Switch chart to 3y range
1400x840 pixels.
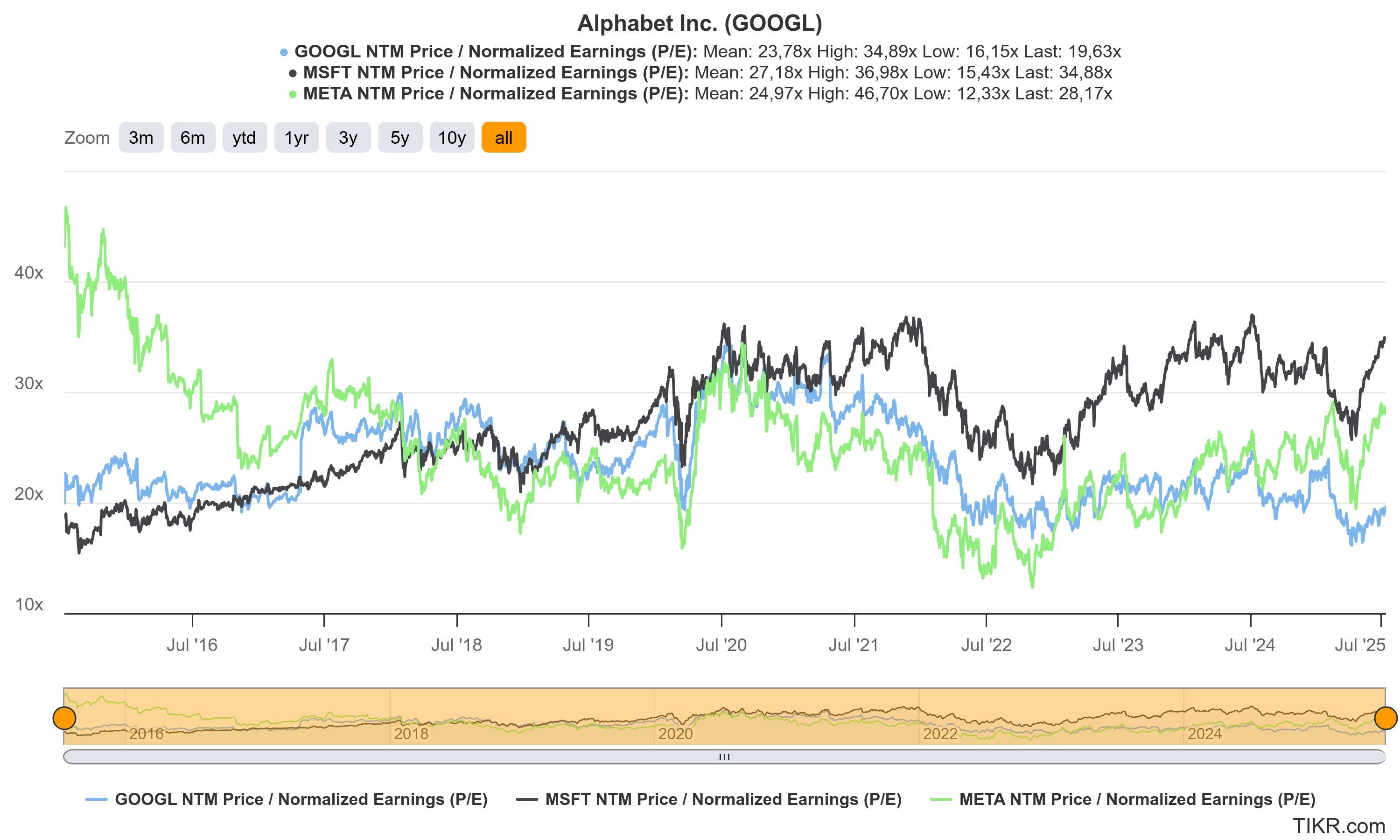pos(348,138)
